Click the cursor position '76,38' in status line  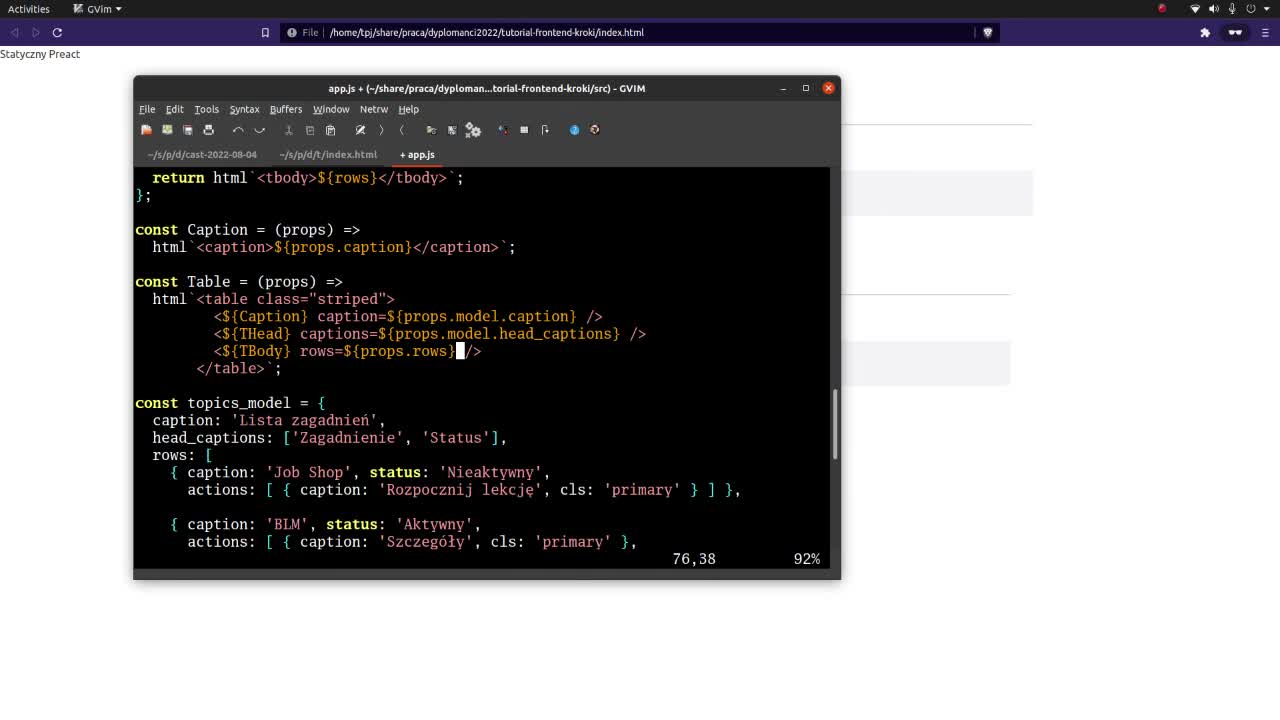(x=694, y=559)
